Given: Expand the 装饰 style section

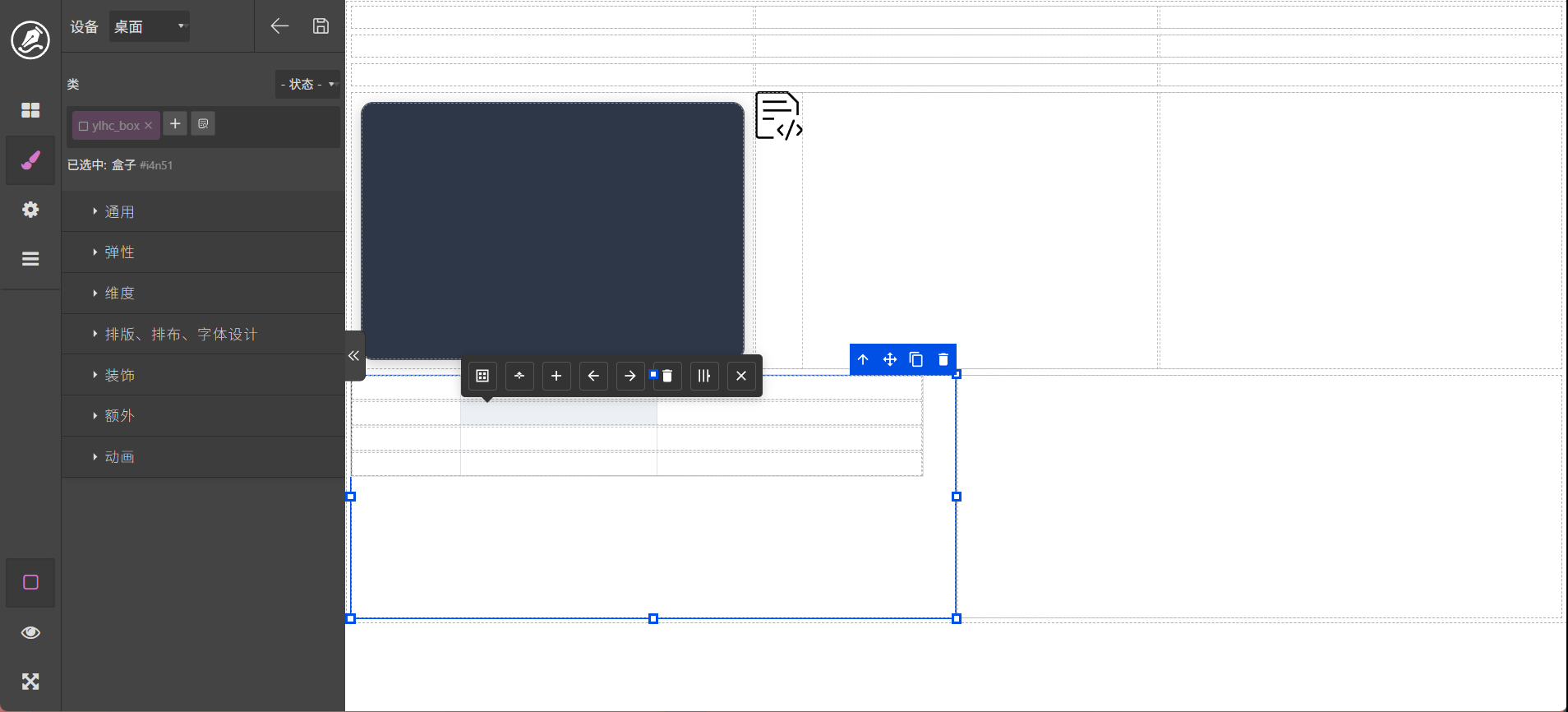Looking at the screenshot, I should click(119, 376).
